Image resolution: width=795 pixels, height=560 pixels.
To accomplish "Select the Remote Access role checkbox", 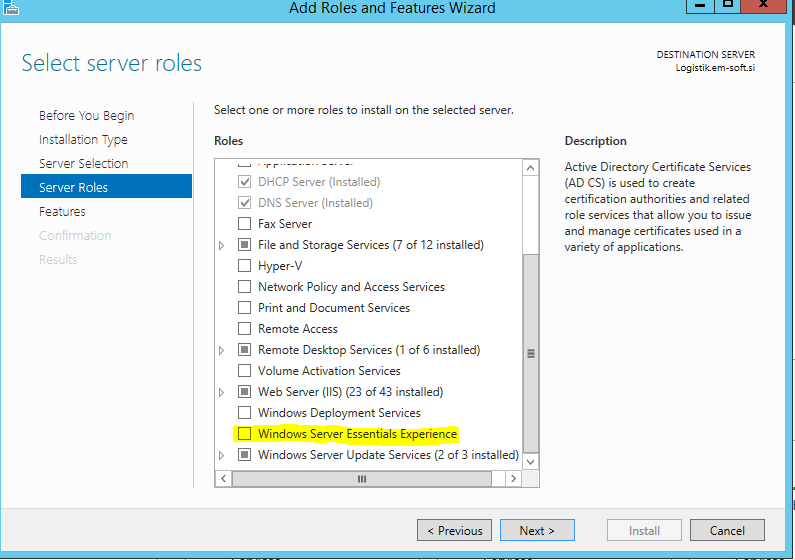I will [x=244, y=328].
